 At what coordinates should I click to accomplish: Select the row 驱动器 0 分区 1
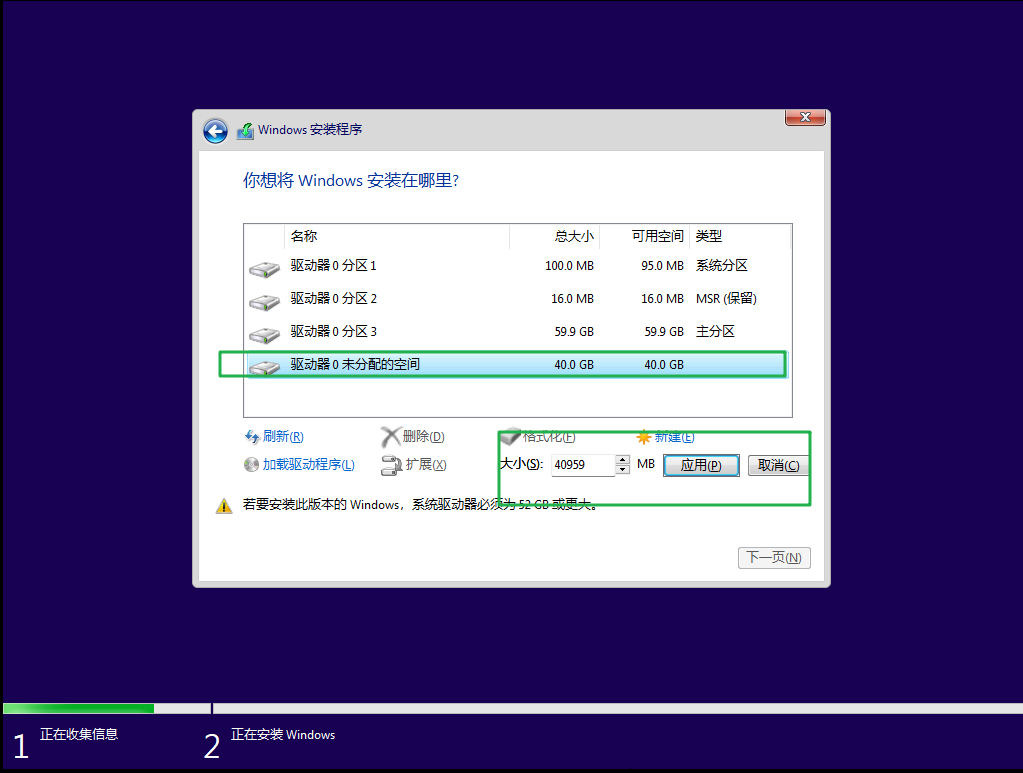pos(518,266)
